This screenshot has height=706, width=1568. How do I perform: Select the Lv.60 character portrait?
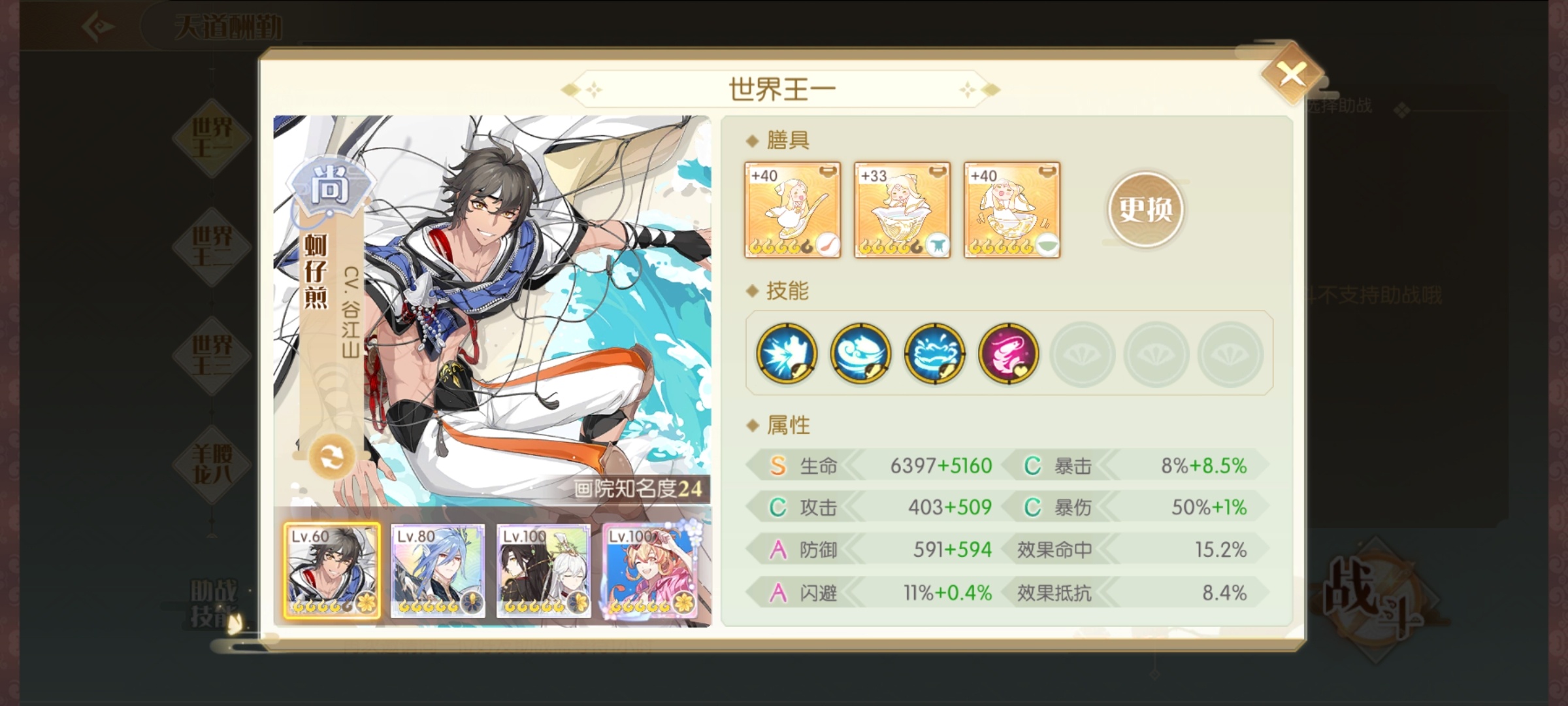(x=332, y=571)
